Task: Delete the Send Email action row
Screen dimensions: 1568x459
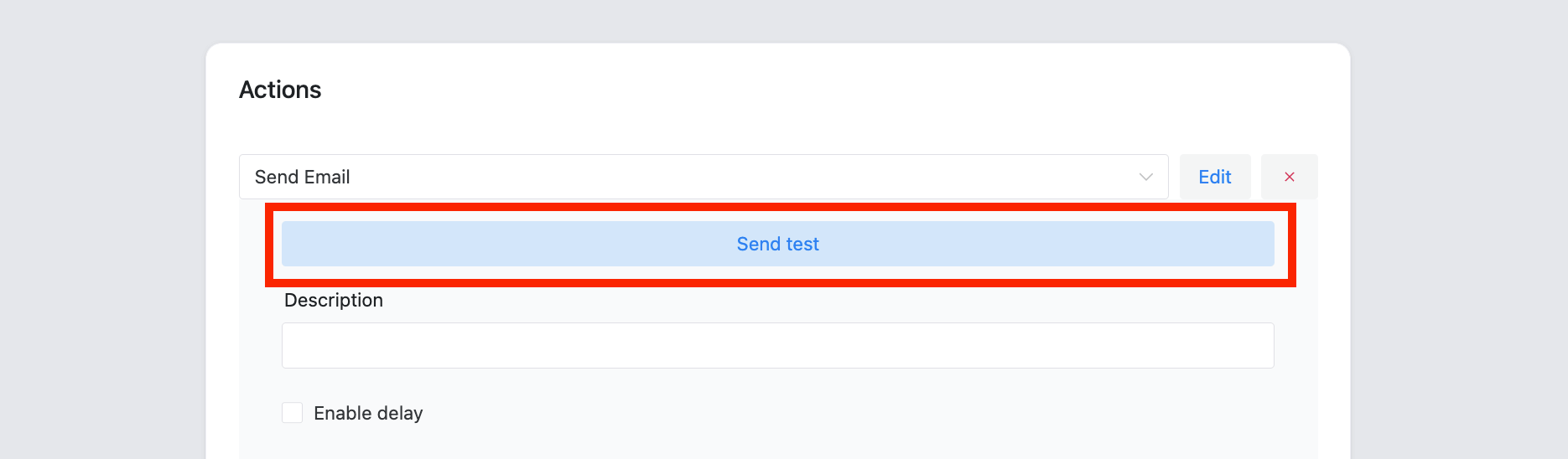Action: [1289, 177]
